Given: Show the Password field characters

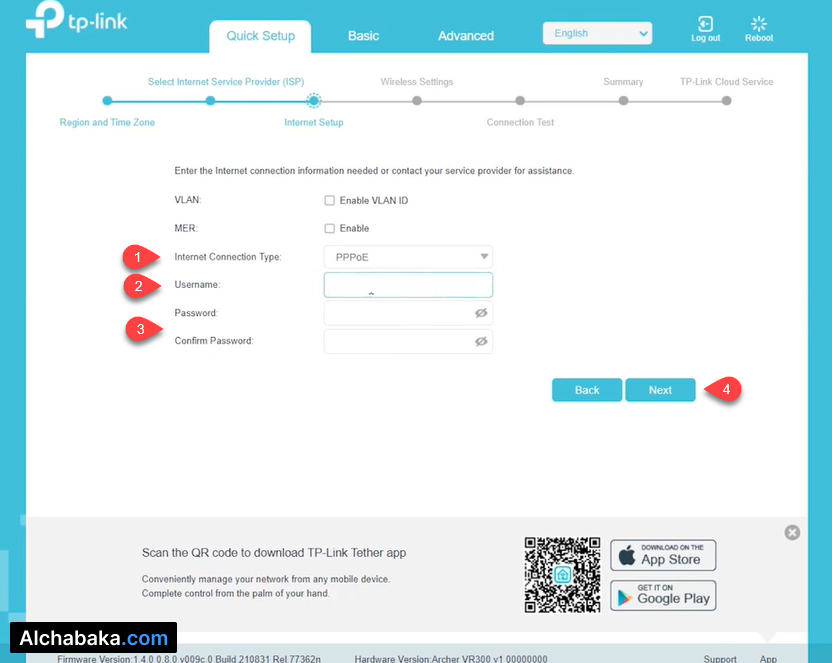Looking at the screenshot, I should coord(481,313).
